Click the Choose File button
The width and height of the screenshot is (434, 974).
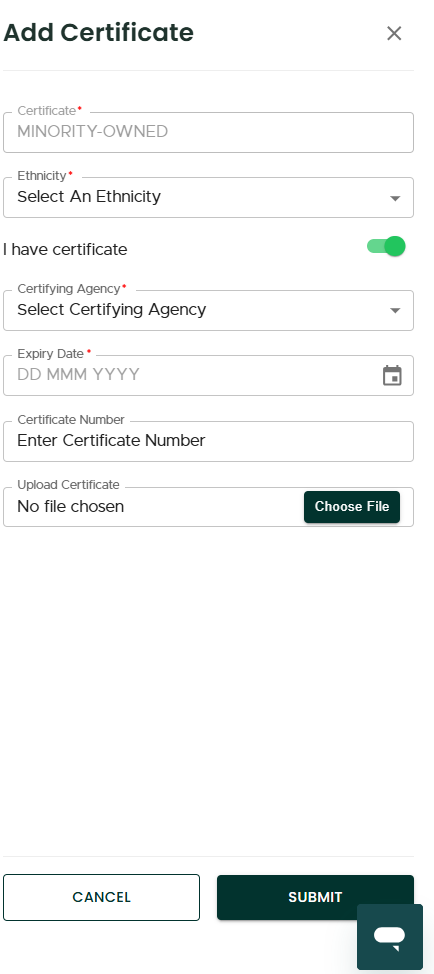coord(352,507)
